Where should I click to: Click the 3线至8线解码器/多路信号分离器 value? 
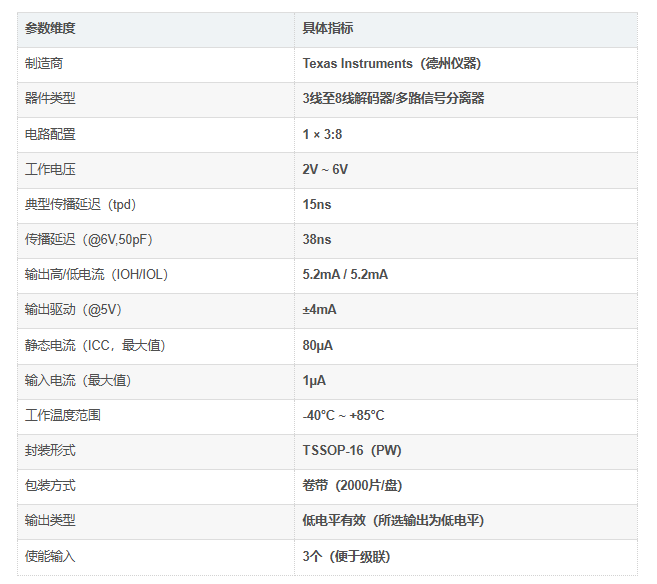pos(393,99)
